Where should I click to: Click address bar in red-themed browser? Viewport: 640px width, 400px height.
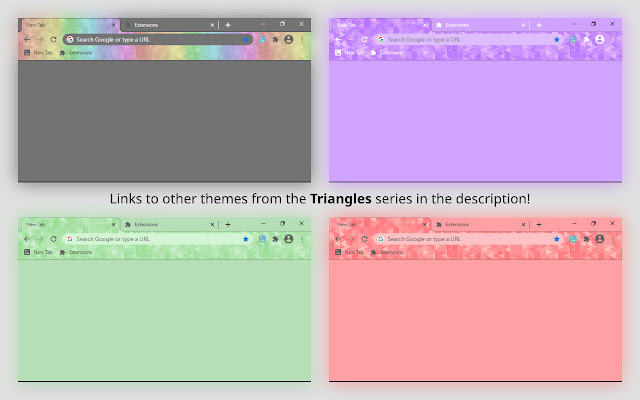469,239
